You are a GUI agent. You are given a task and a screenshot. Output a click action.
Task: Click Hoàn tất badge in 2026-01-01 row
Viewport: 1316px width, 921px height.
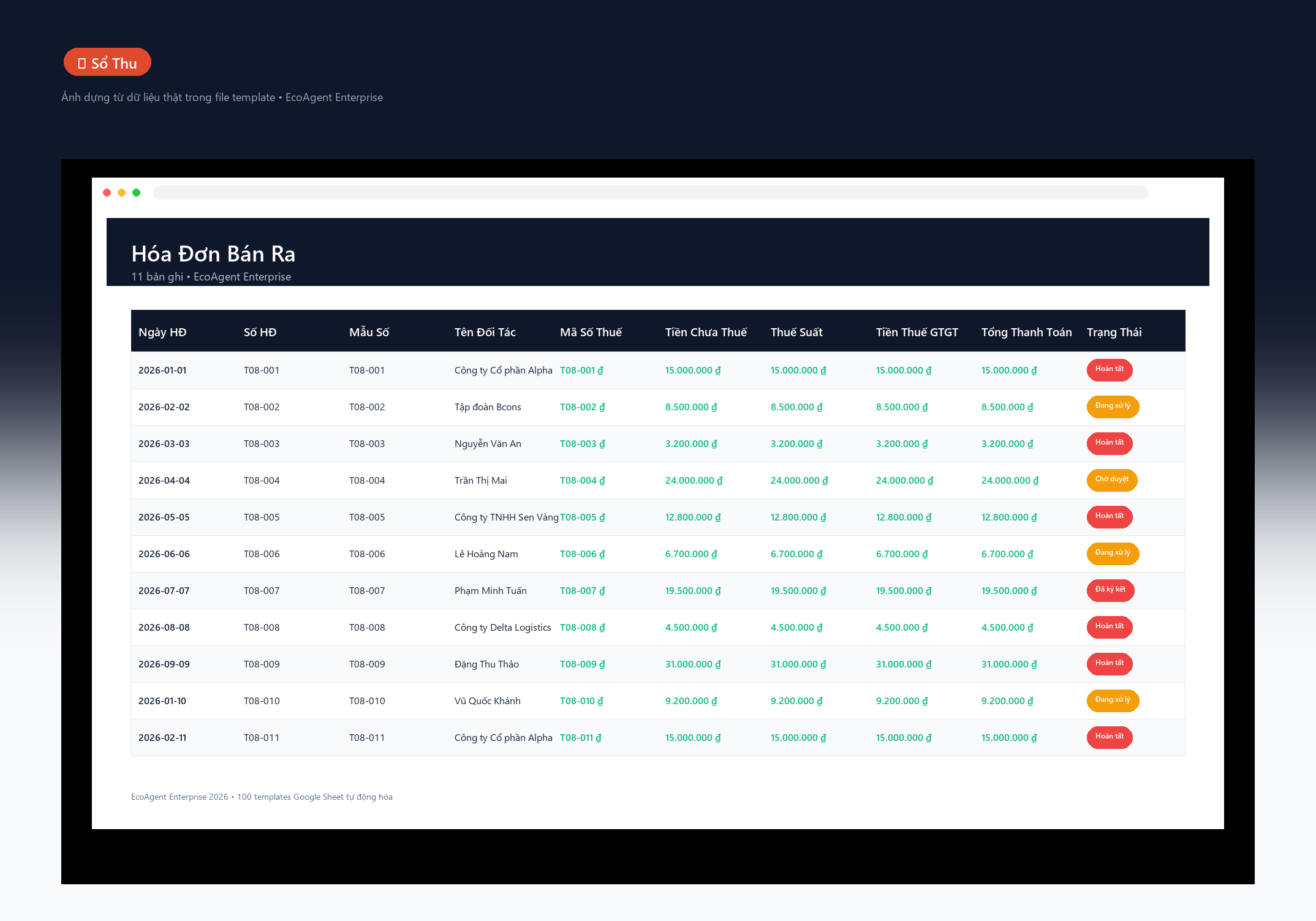(x=1110, y=369)
